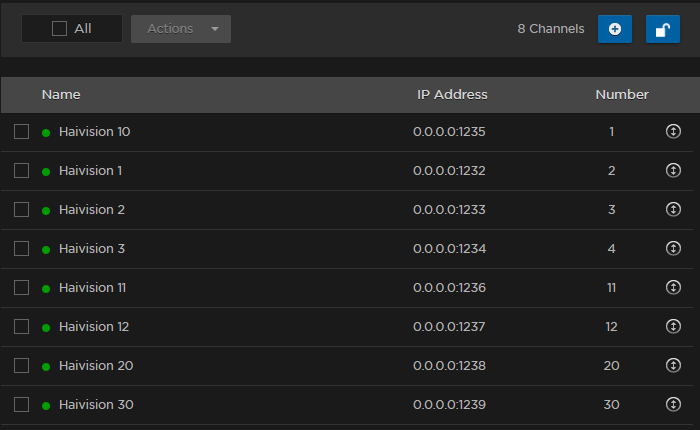
Task: Select the Haivision 12 row checkbox
Action: (21, 327)
